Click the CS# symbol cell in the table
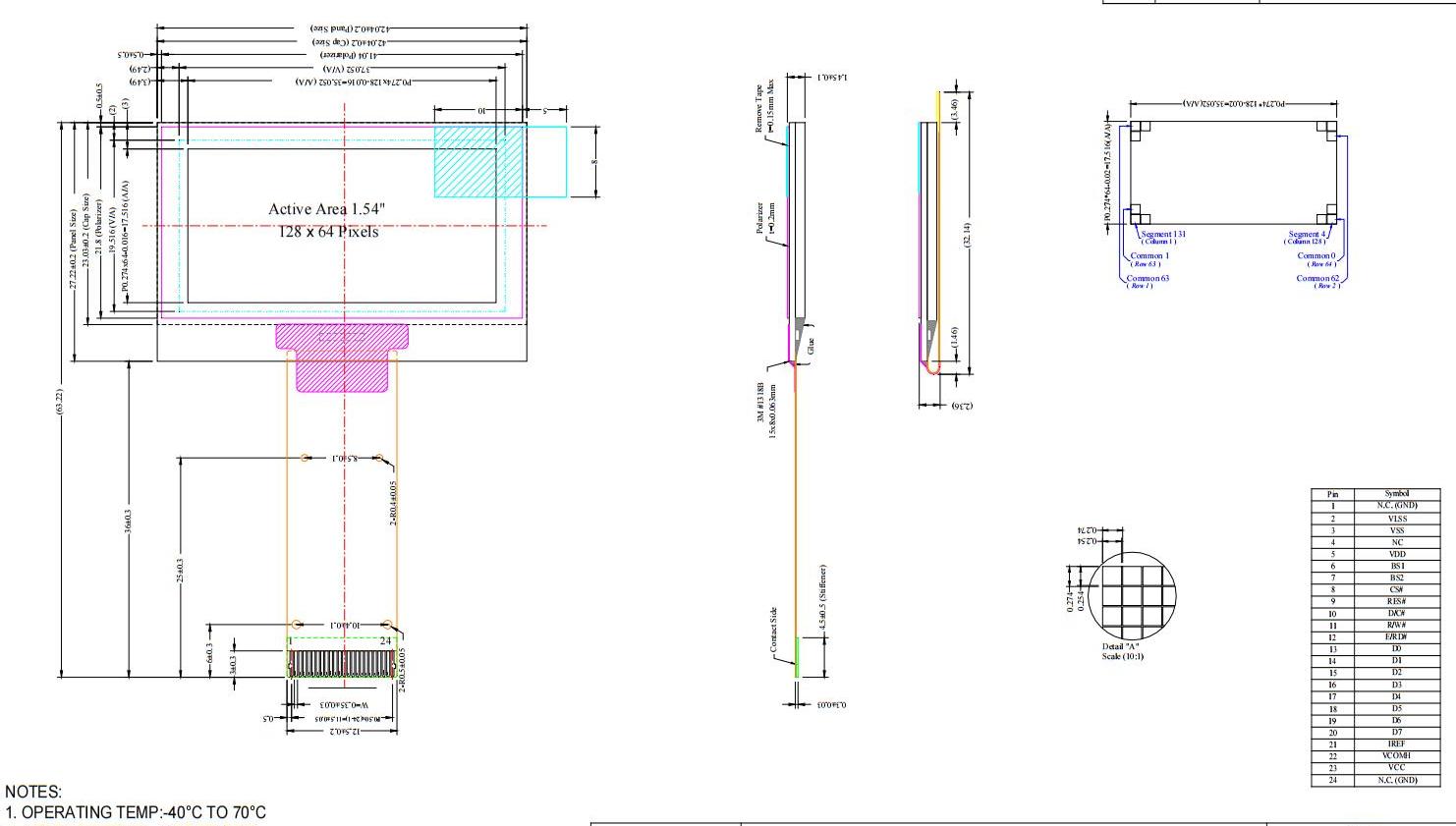1456x826 pixels. tap(1396, 589)
